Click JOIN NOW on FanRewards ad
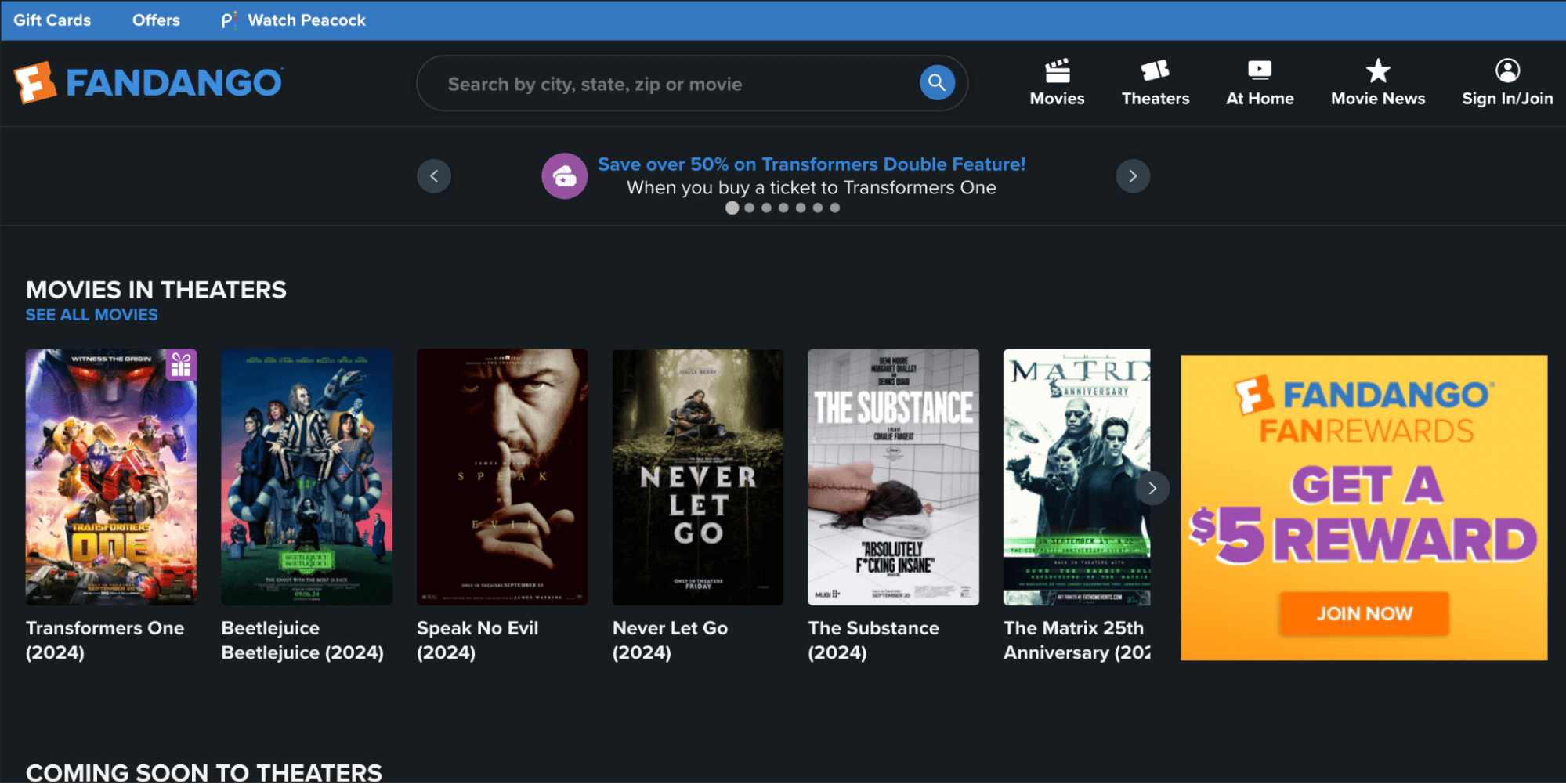Screen dimensions: 1566x784 (1364, 613)
